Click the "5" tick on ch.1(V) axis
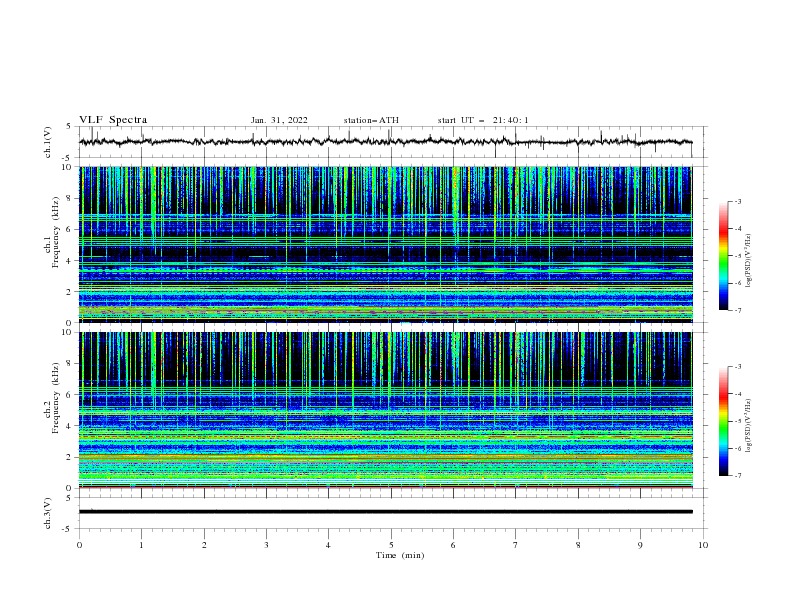This screenshot has height=612, width=792. pyautogui.click(x=70, y=126)
